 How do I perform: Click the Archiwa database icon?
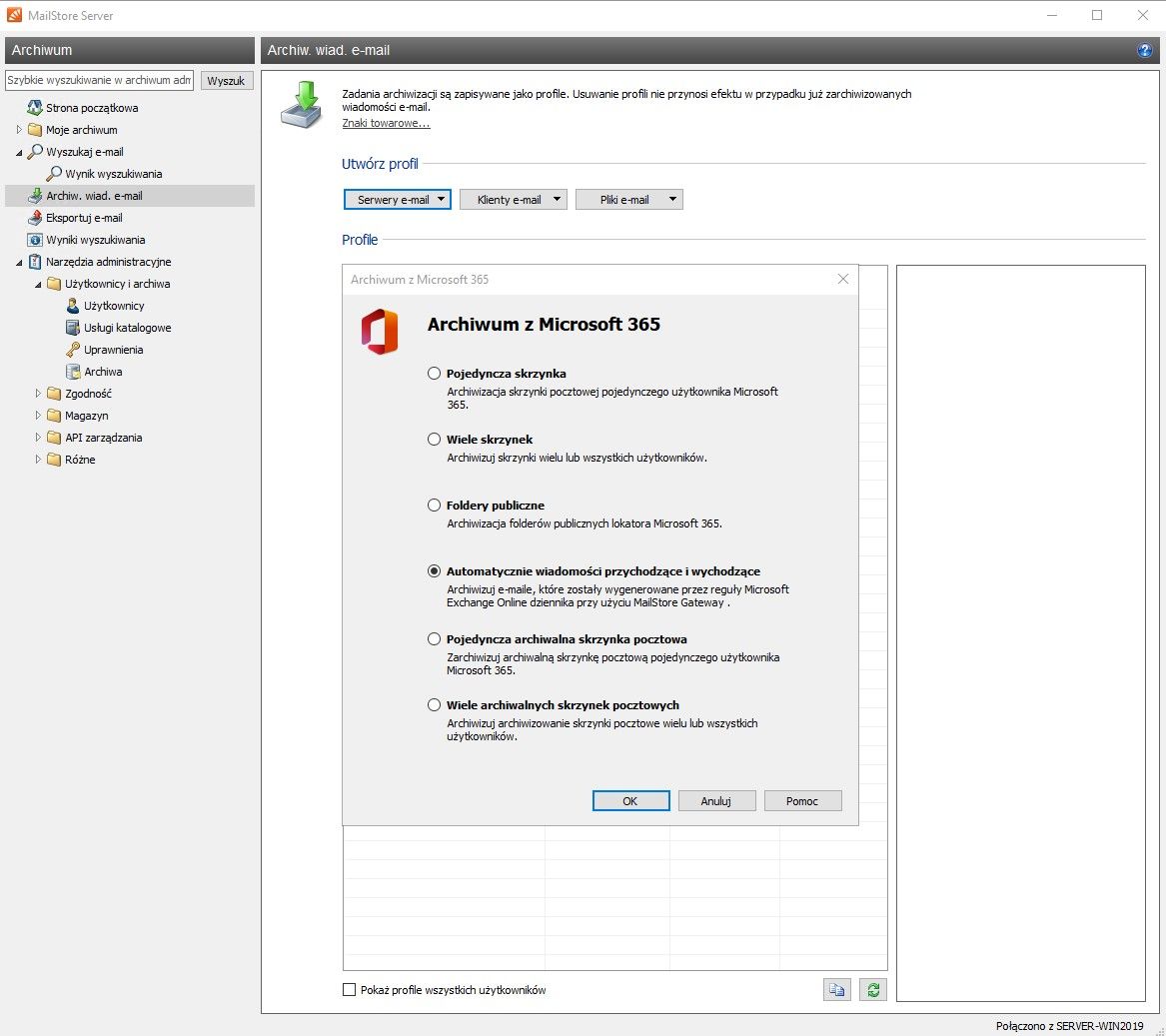tap(72, 372)
